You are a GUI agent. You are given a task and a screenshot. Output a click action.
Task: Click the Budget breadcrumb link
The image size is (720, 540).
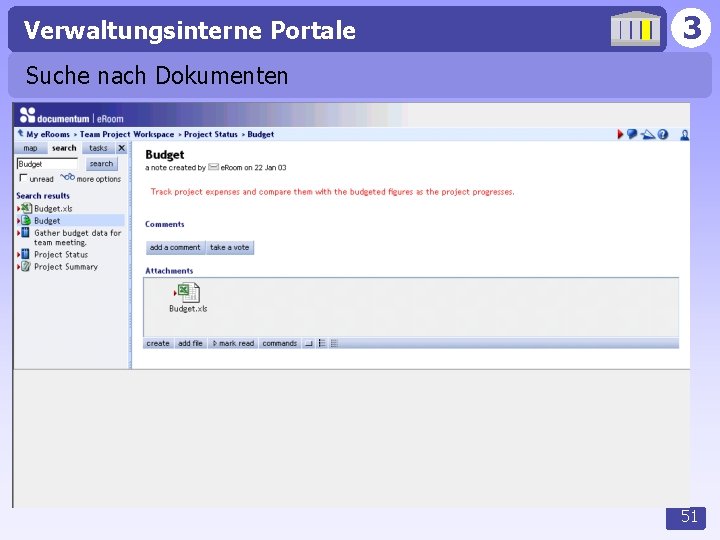pyautogui.click(x=260, y=134)
